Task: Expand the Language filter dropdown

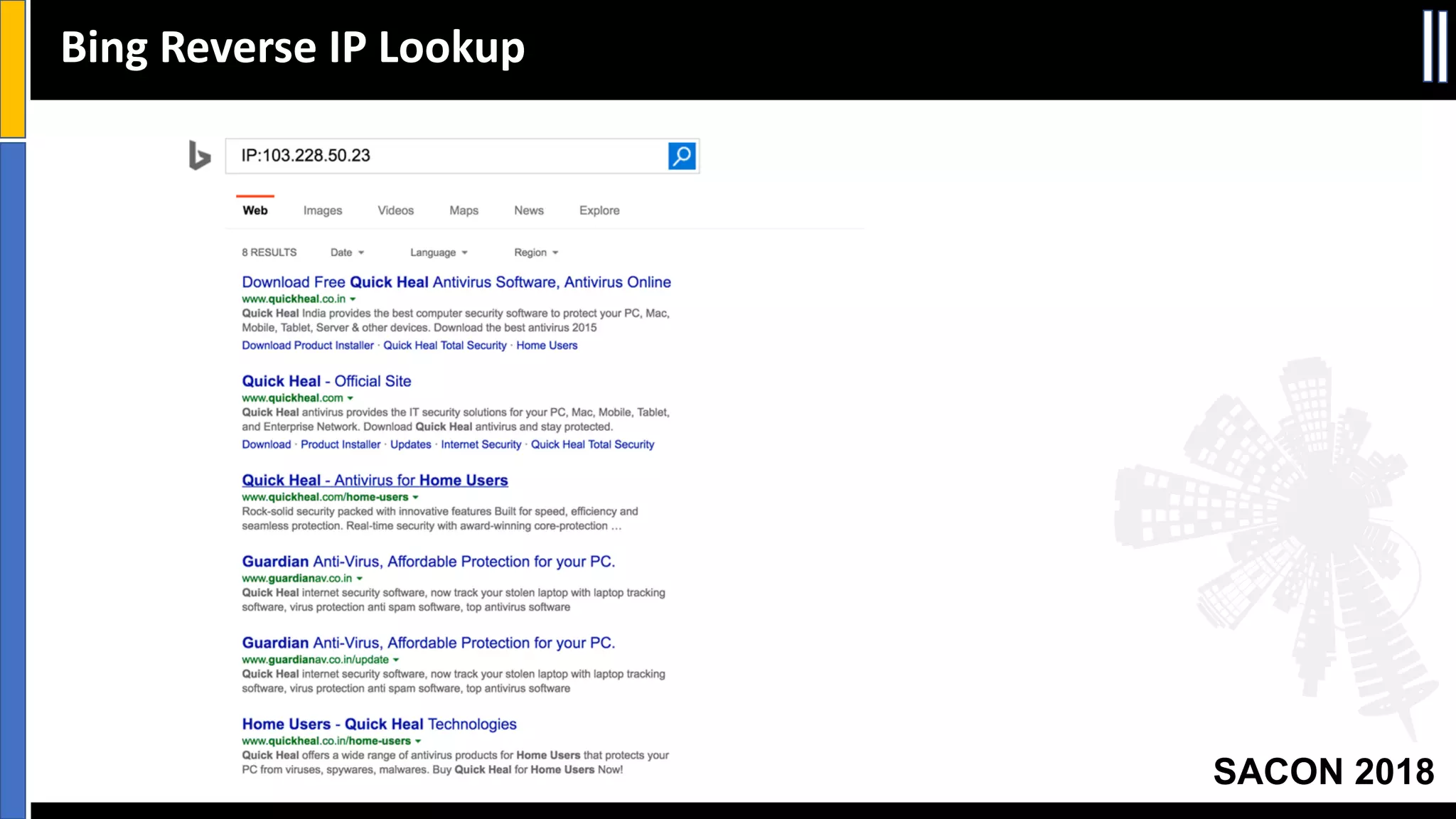Action: pos(439,252)
